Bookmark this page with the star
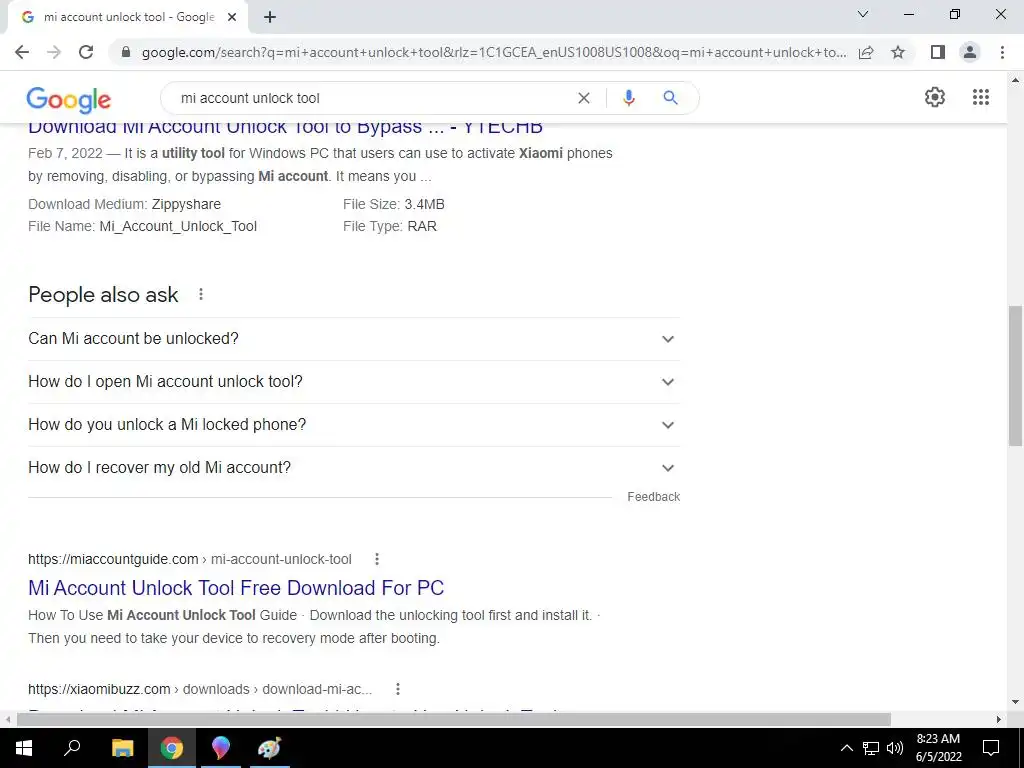The width and height of the screenshot is (1024, 768). 898,52
